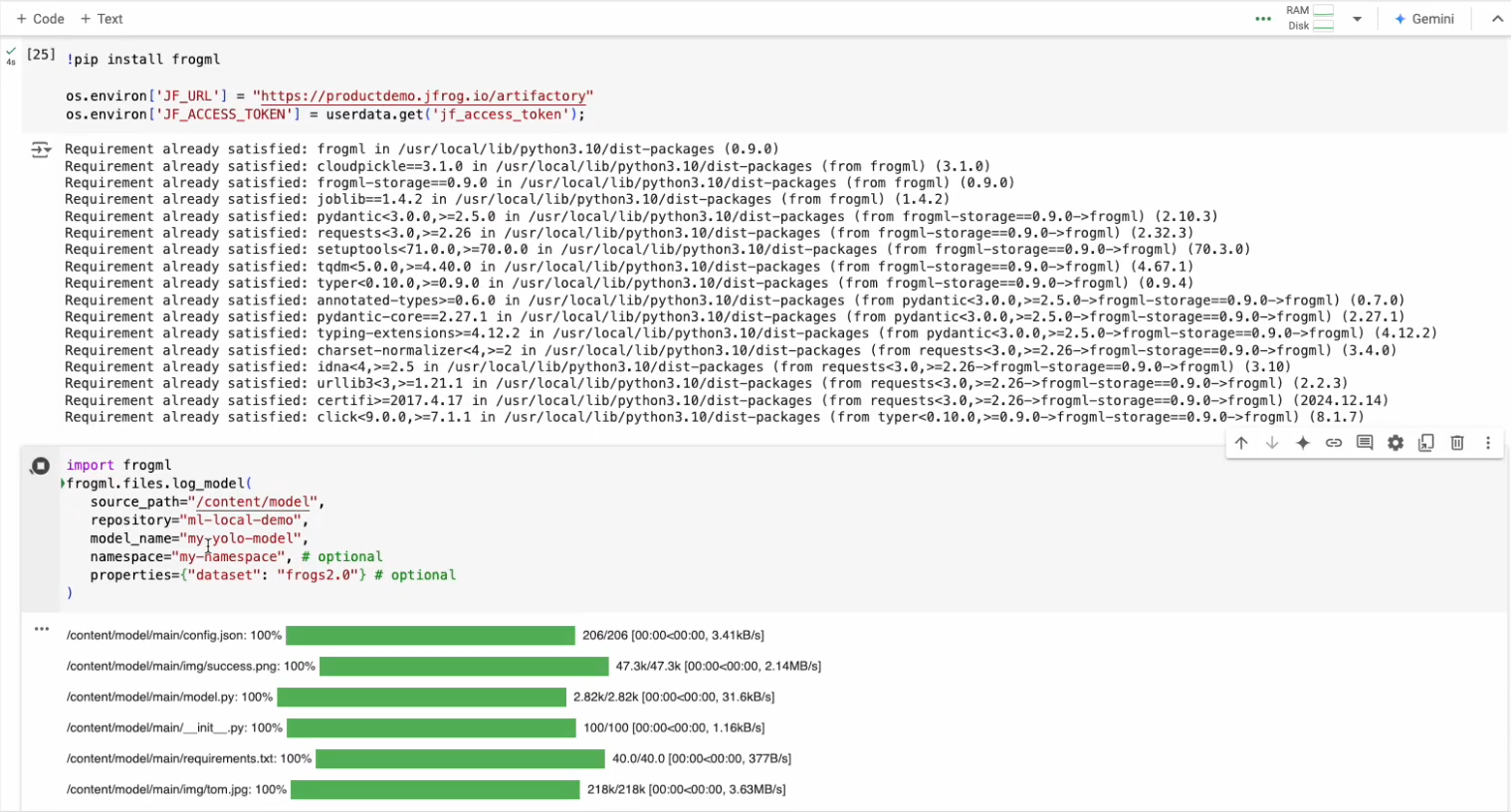The height and width of the screenshot is (812, 1511).
Task: Move the frogml cell up
Action: coord(1241,443)
